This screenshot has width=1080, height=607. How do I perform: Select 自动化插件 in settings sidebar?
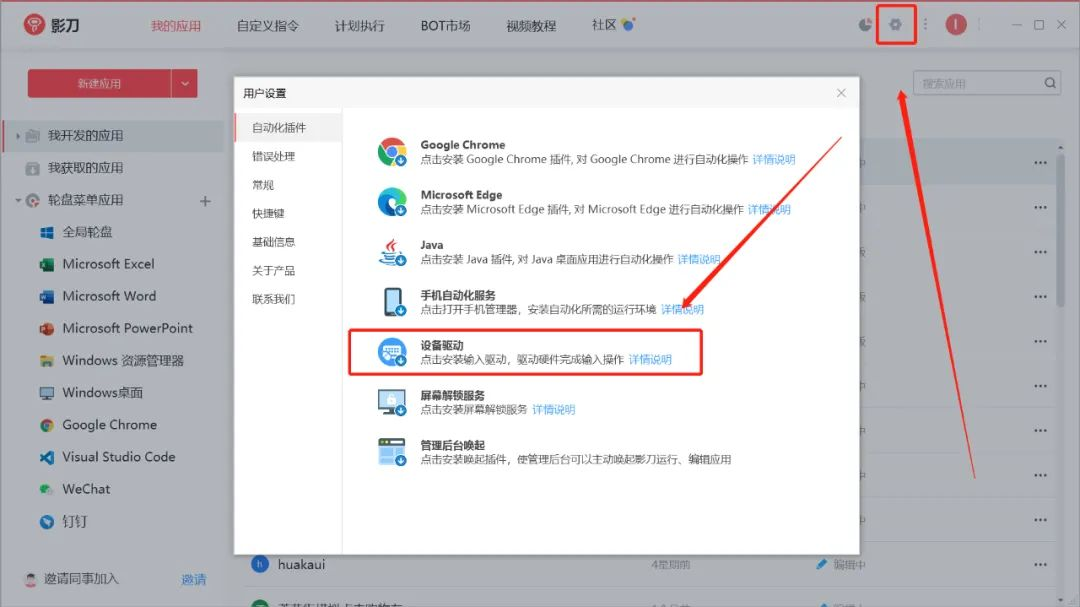[x=288, y=127]
